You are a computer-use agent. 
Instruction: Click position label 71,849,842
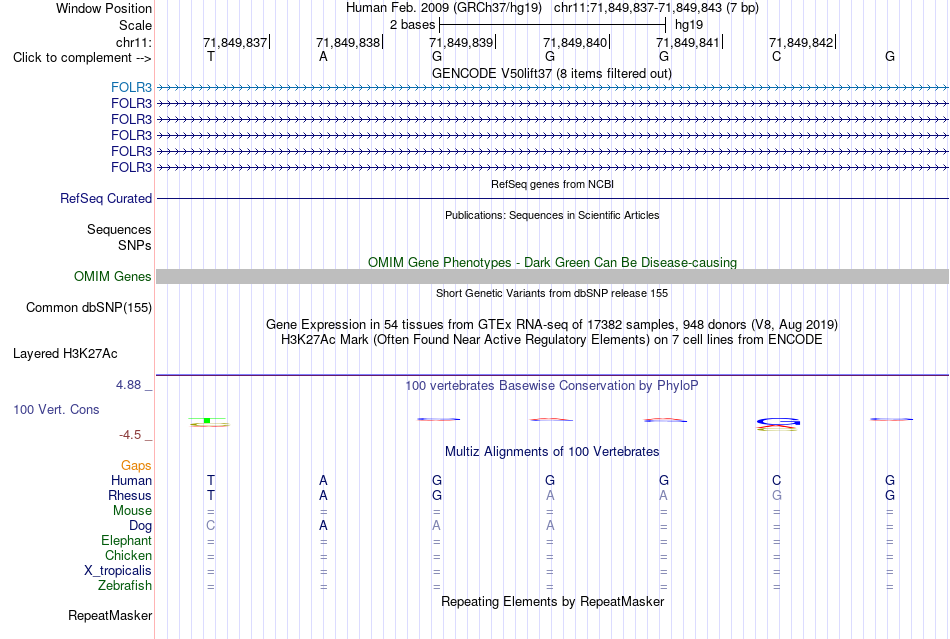pyautogui.click(x=802, y=42)
